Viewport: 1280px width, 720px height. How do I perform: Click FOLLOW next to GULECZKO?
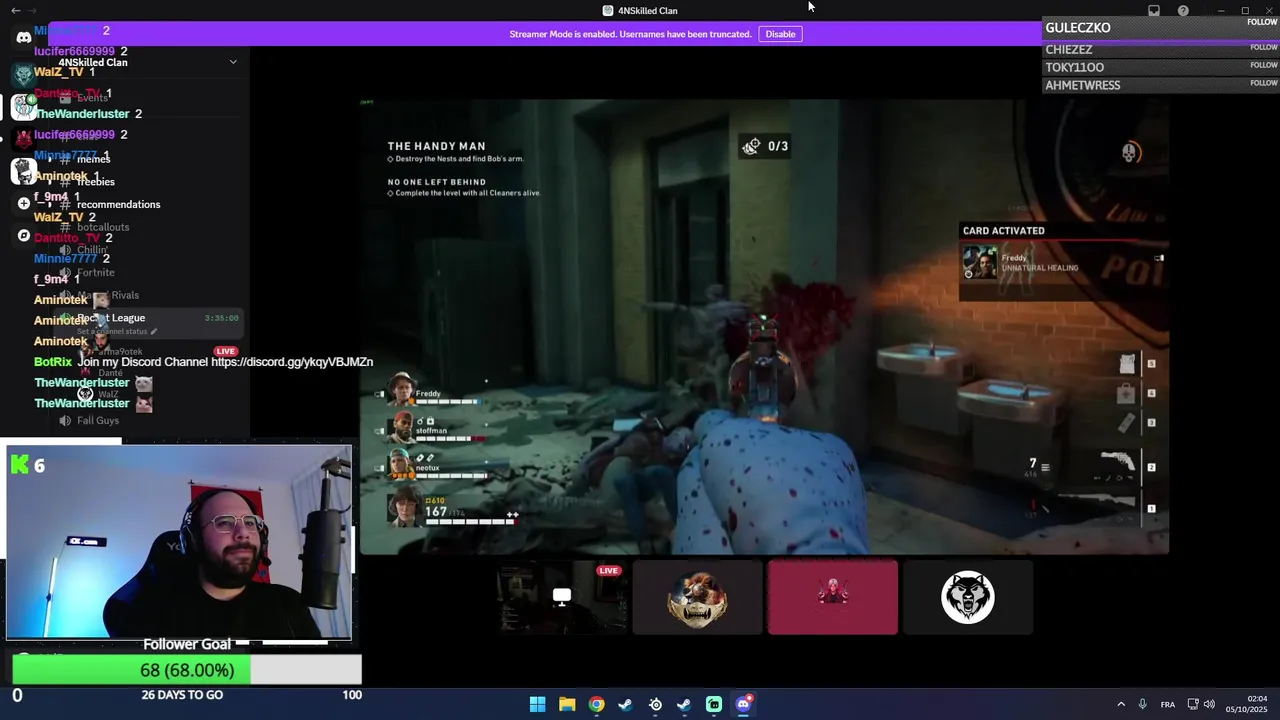tap(1262, 22)
